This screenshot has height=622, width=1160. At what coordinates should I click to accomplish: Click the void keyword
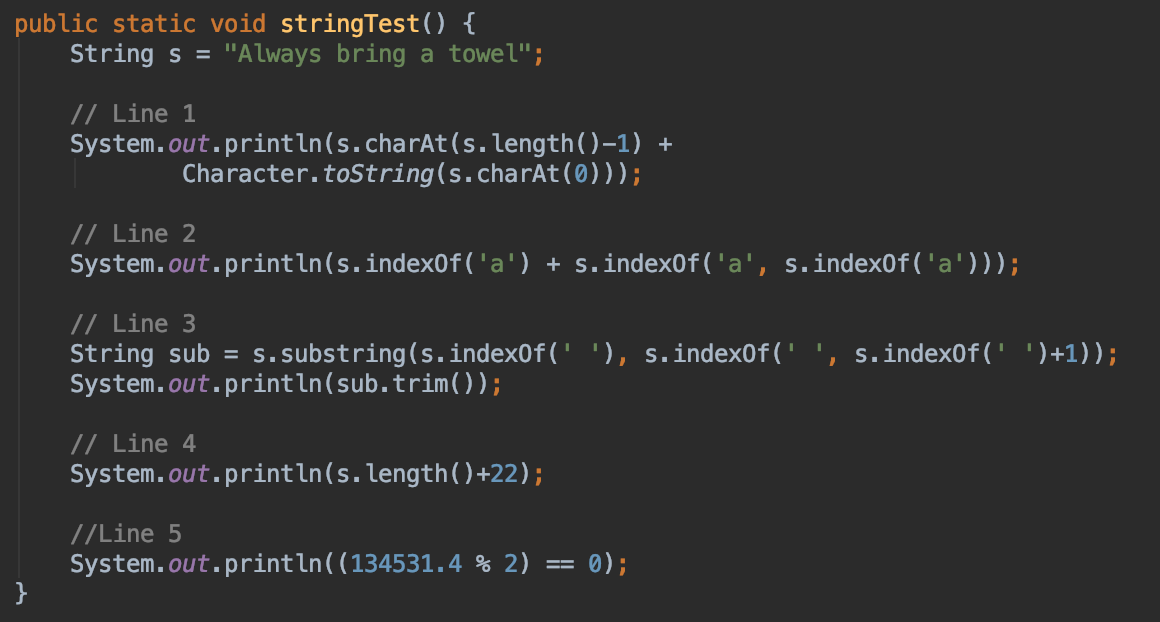pyautogui.click(x=238, y=24)
